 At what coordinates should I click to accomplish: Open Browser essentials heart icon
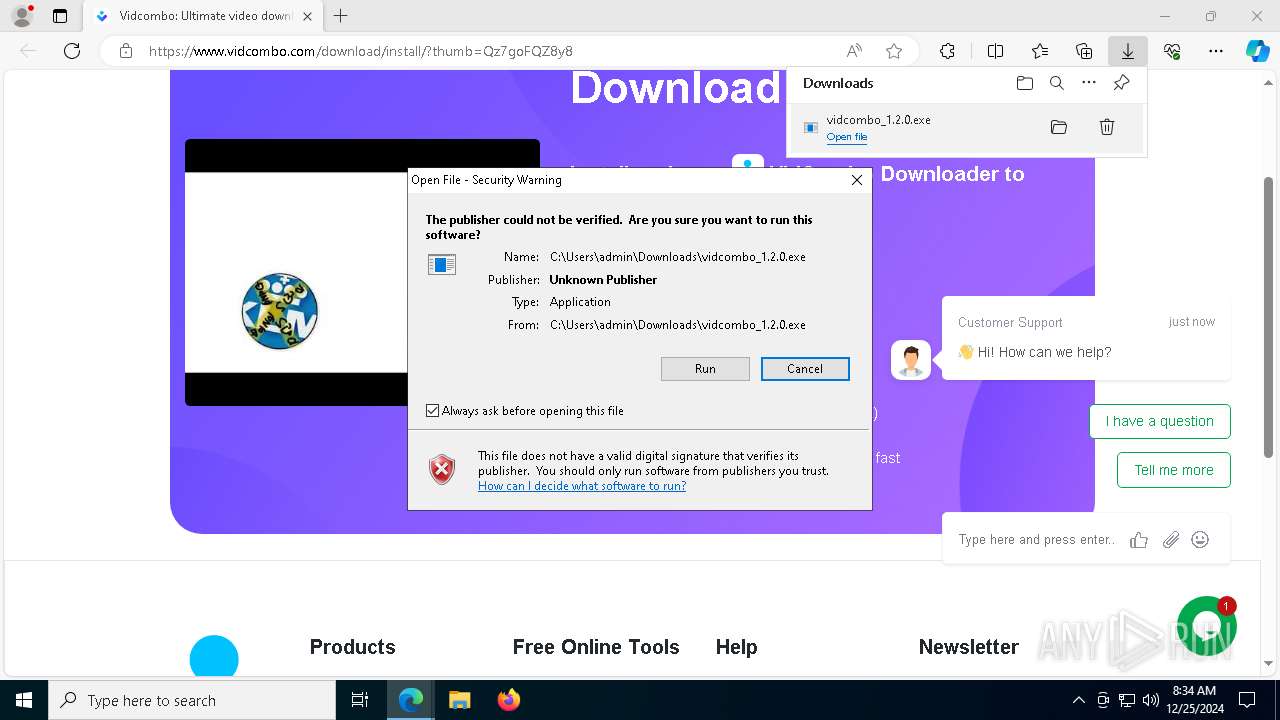tap(1172, 51)
